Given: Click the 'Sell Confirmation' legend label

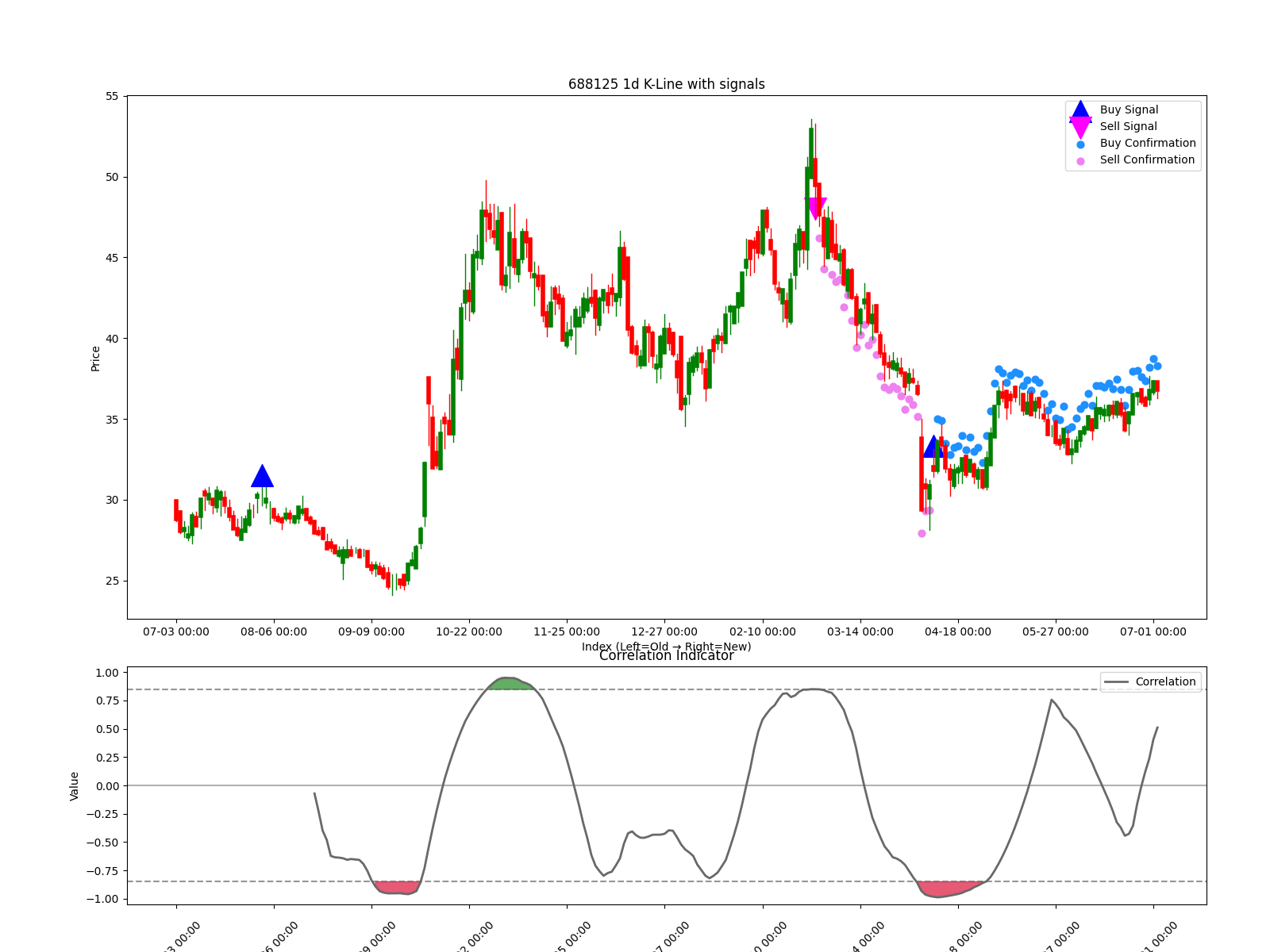Looking at the screenshot, I should [x=1147, y=160].
